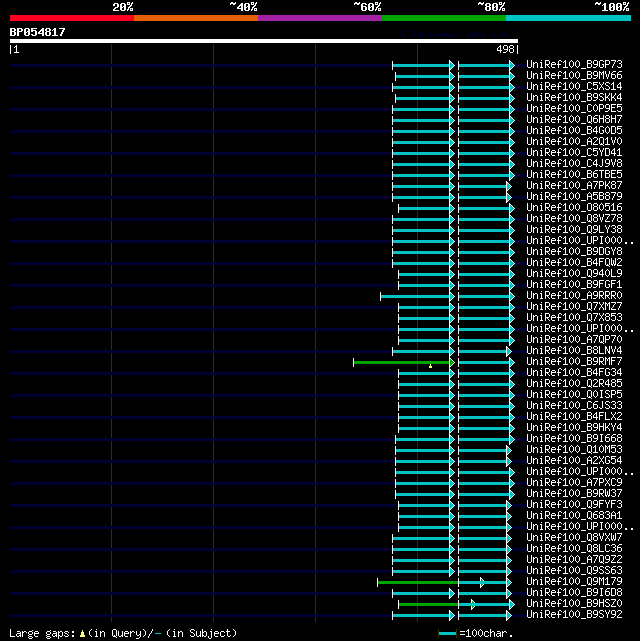Open UniRef100_Q8VXW7 entry
This screenshot has width=640, height=641.
574,538
